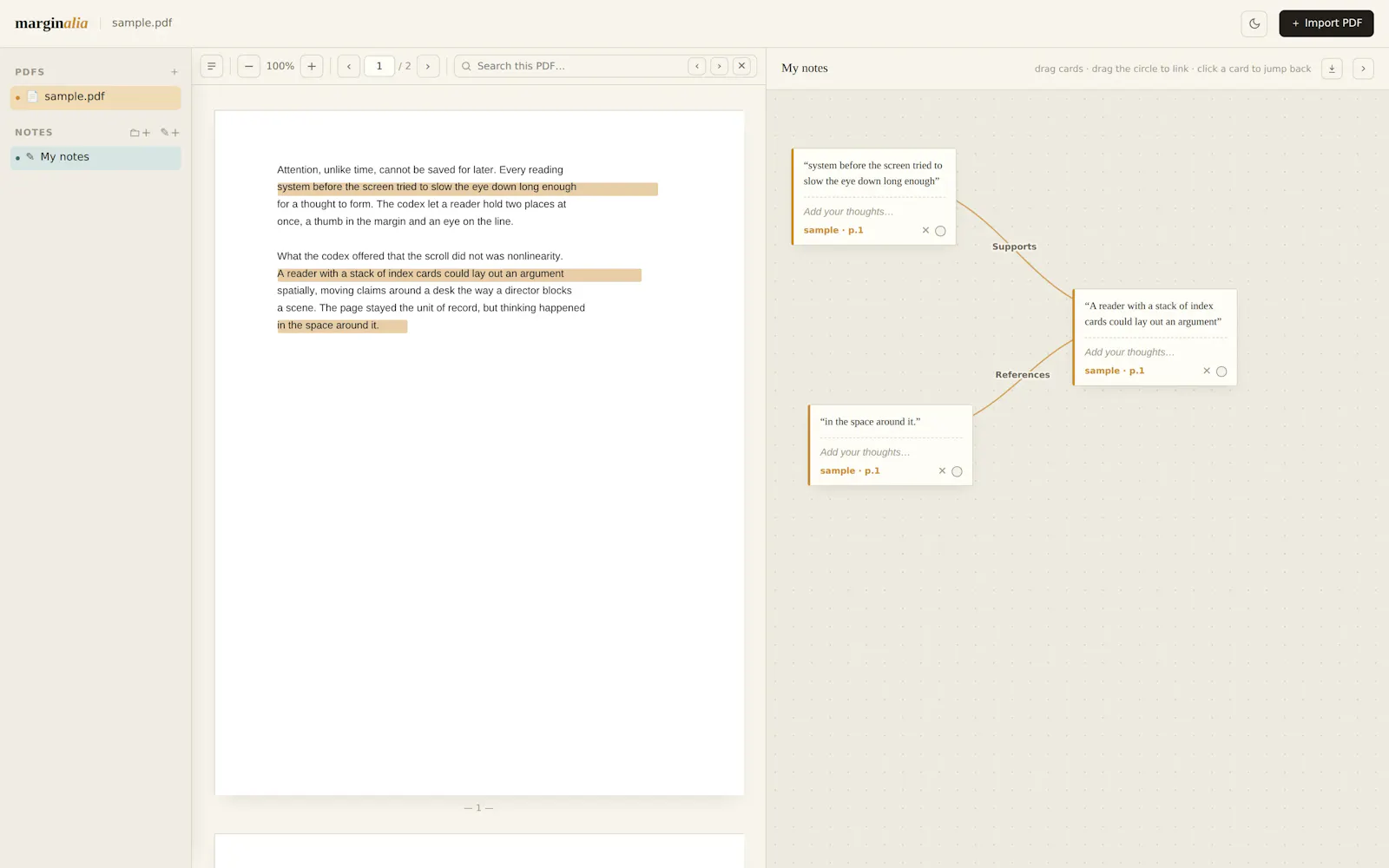
Task: Select My notes in sidebar
Action: coord(95,157)
